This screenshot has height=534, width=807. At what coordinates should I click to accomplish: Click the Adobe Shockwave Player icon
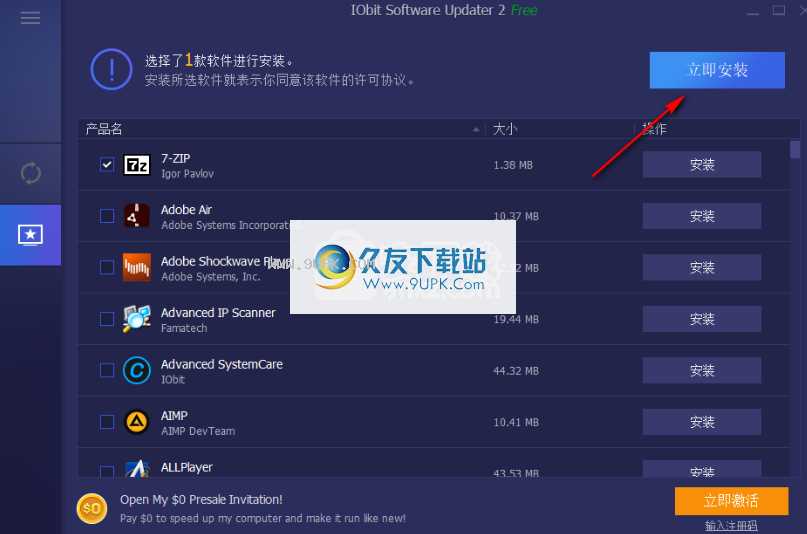point(137,268)
